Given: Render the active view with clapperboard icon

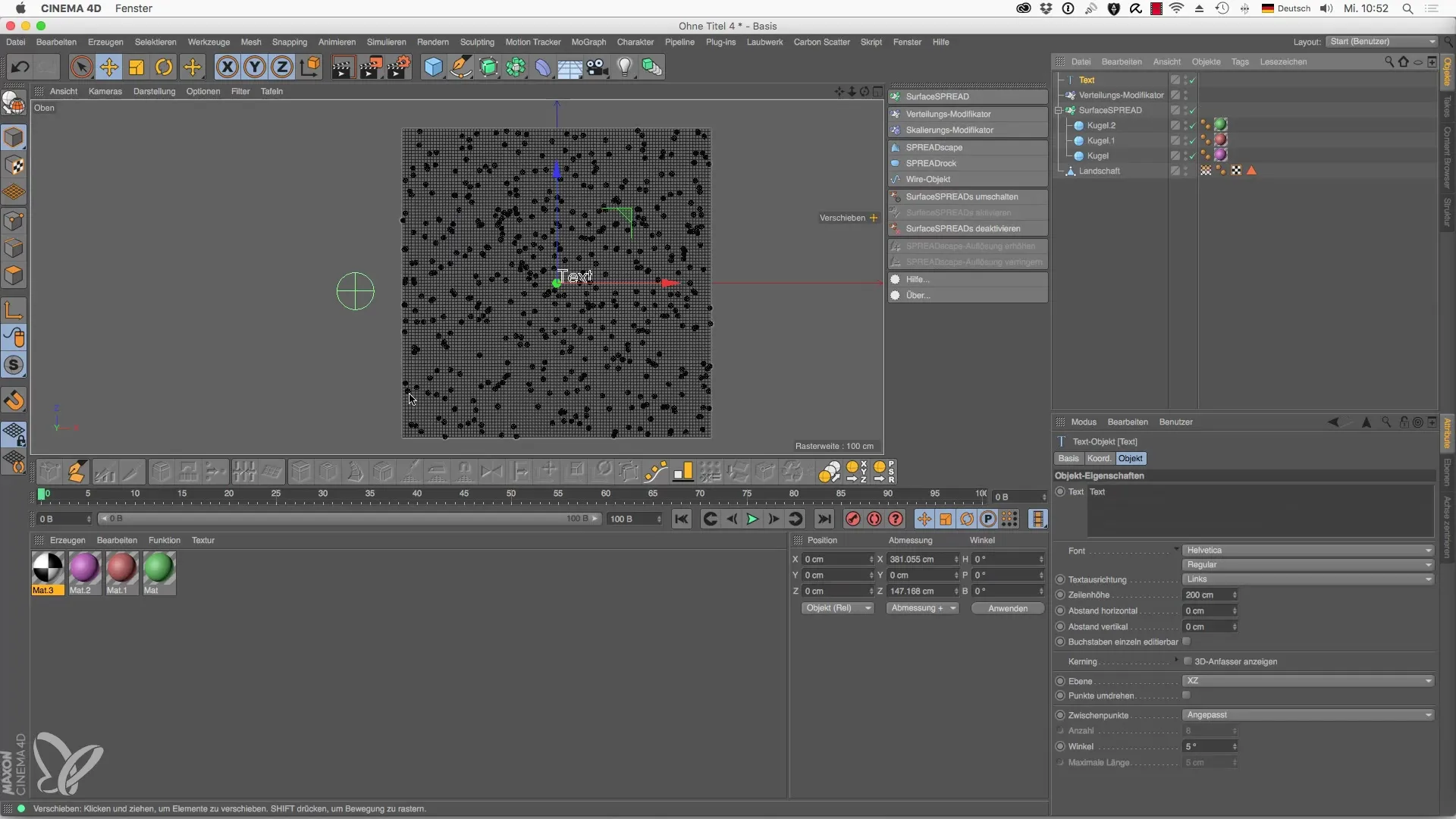Looking at the screenshot, I should 342,67.
